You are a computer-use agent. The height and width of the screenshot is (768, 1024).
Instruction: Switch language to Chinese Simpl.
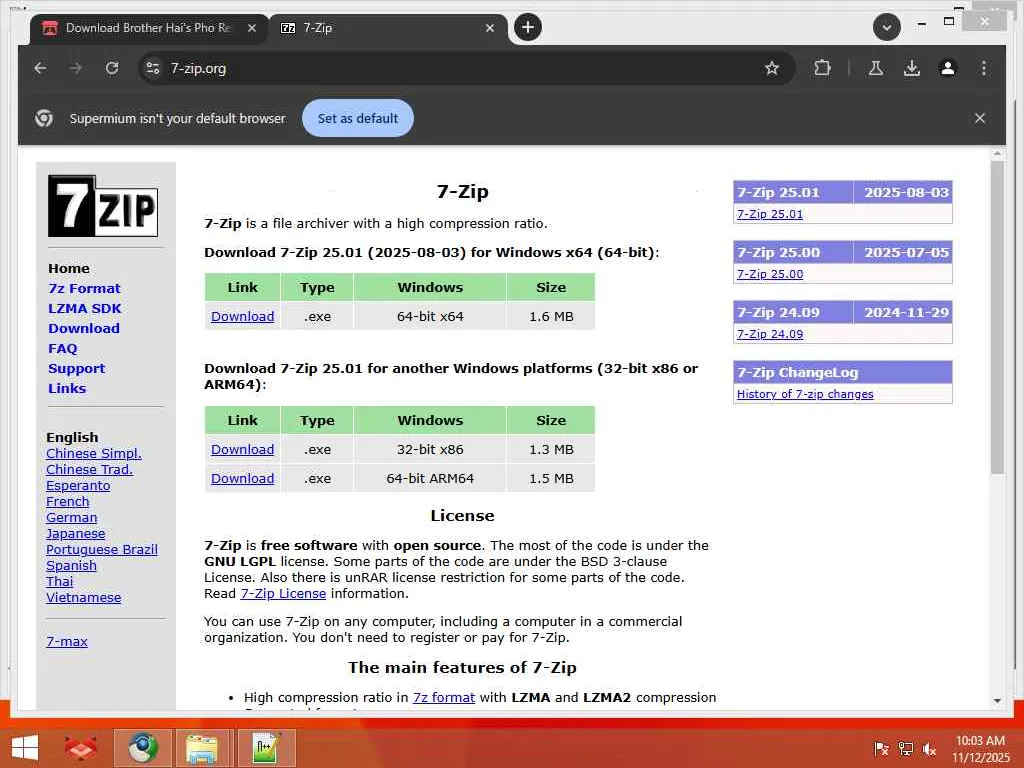93,453
